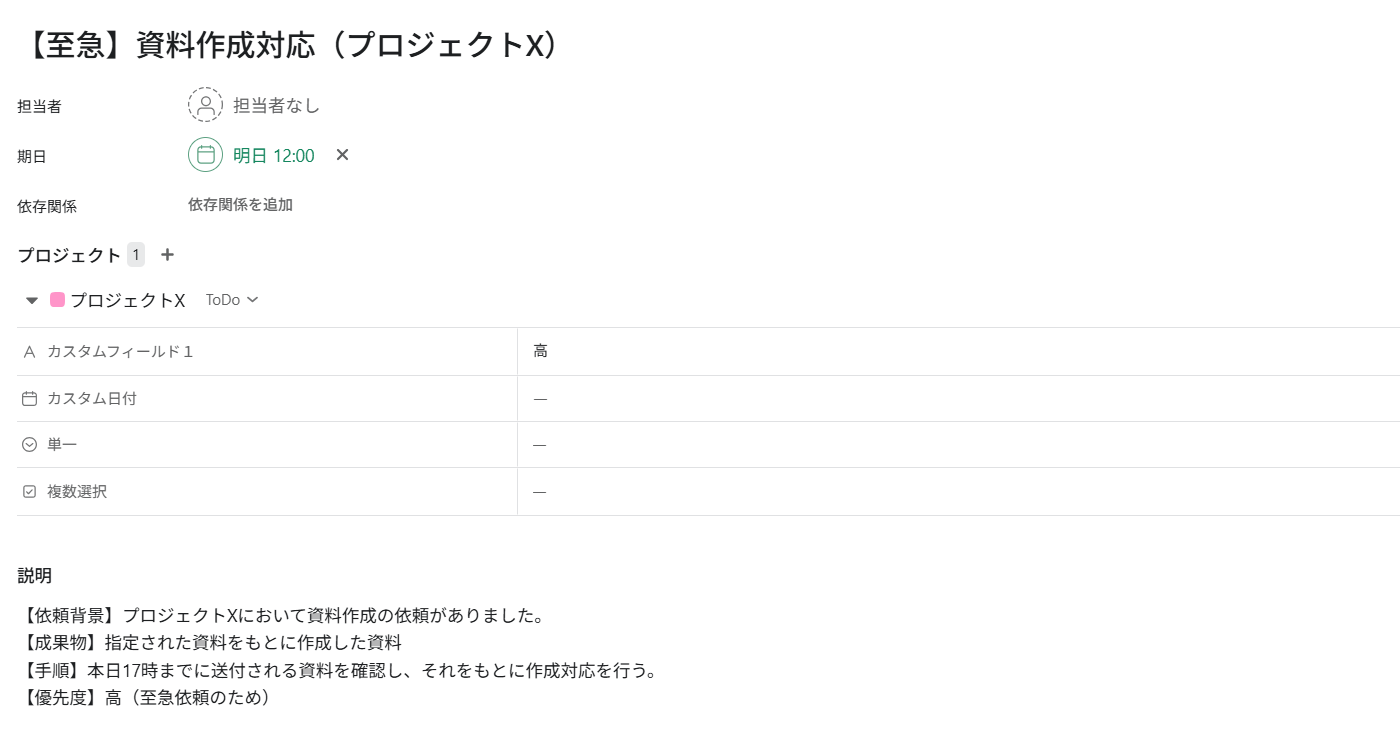Open the due date calendar icon

[x=205, y=155]
